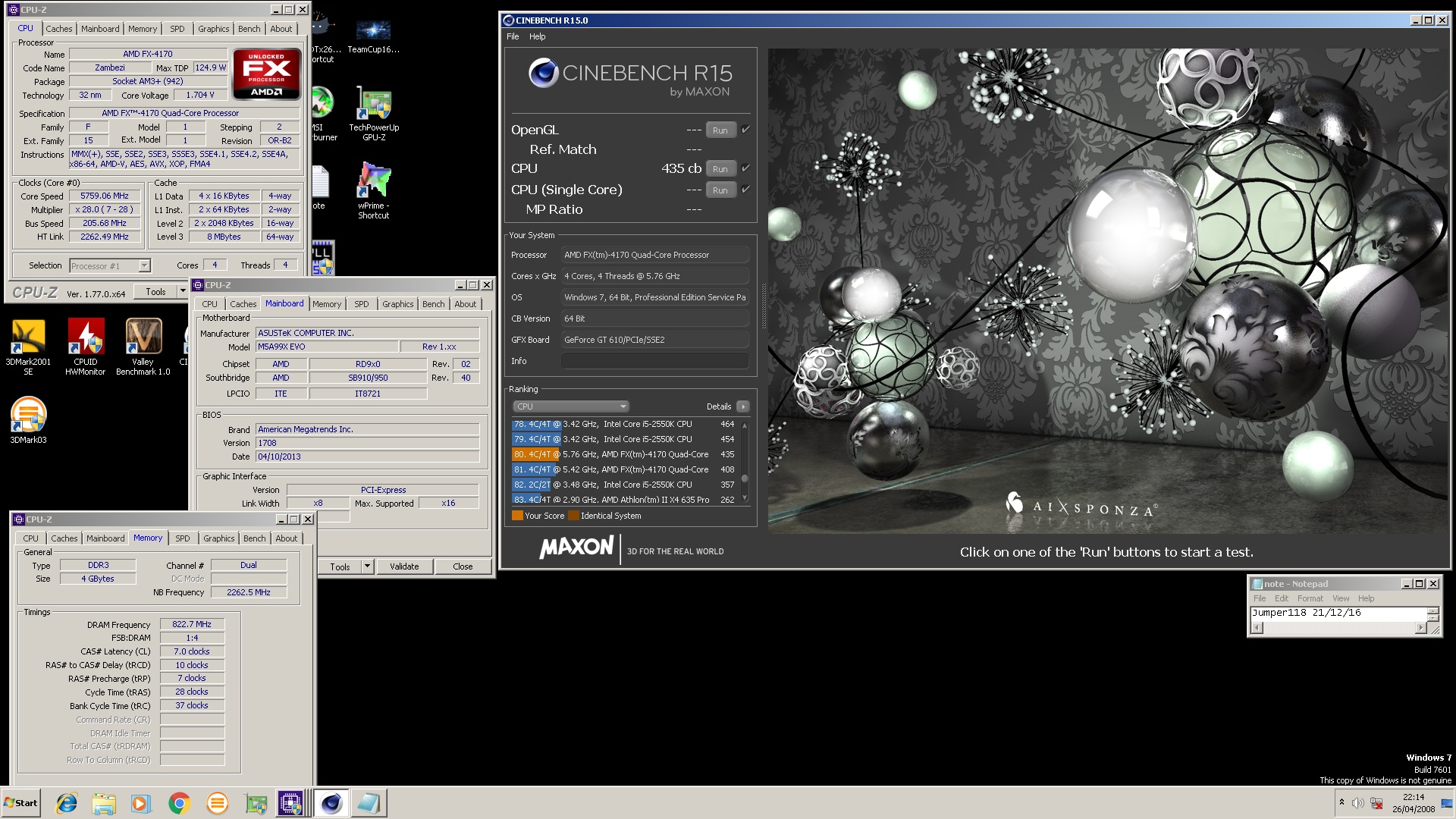The image size is (1456, 819).
Task: Select the TeamCup16 desktop icon
Action: pos(373,35)
